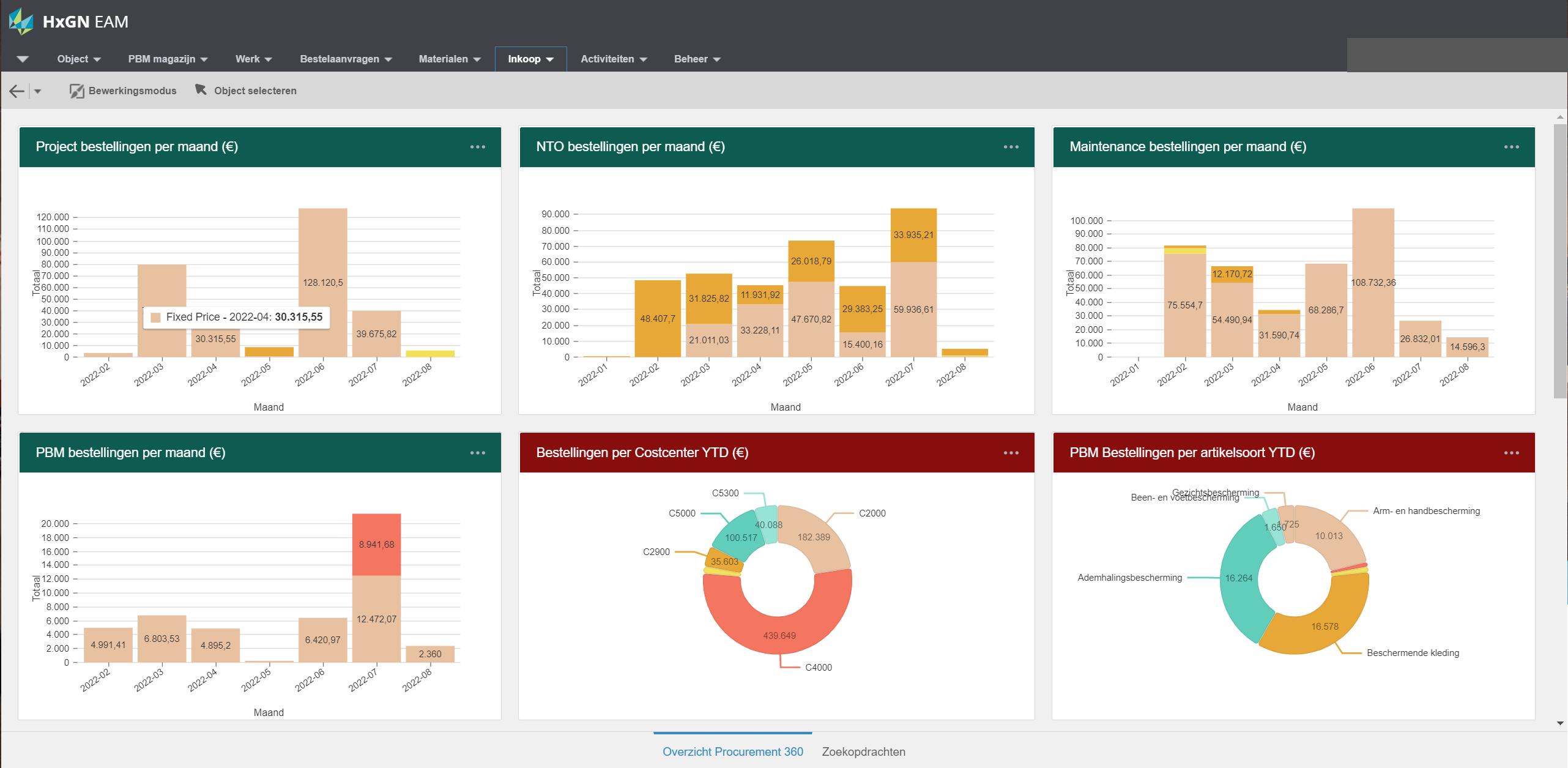The width and height of the screenshot is (1568, 768).
Task: Click the 68.286,7 bar in Maintenance chart
Action: (x=1326, y=310)
